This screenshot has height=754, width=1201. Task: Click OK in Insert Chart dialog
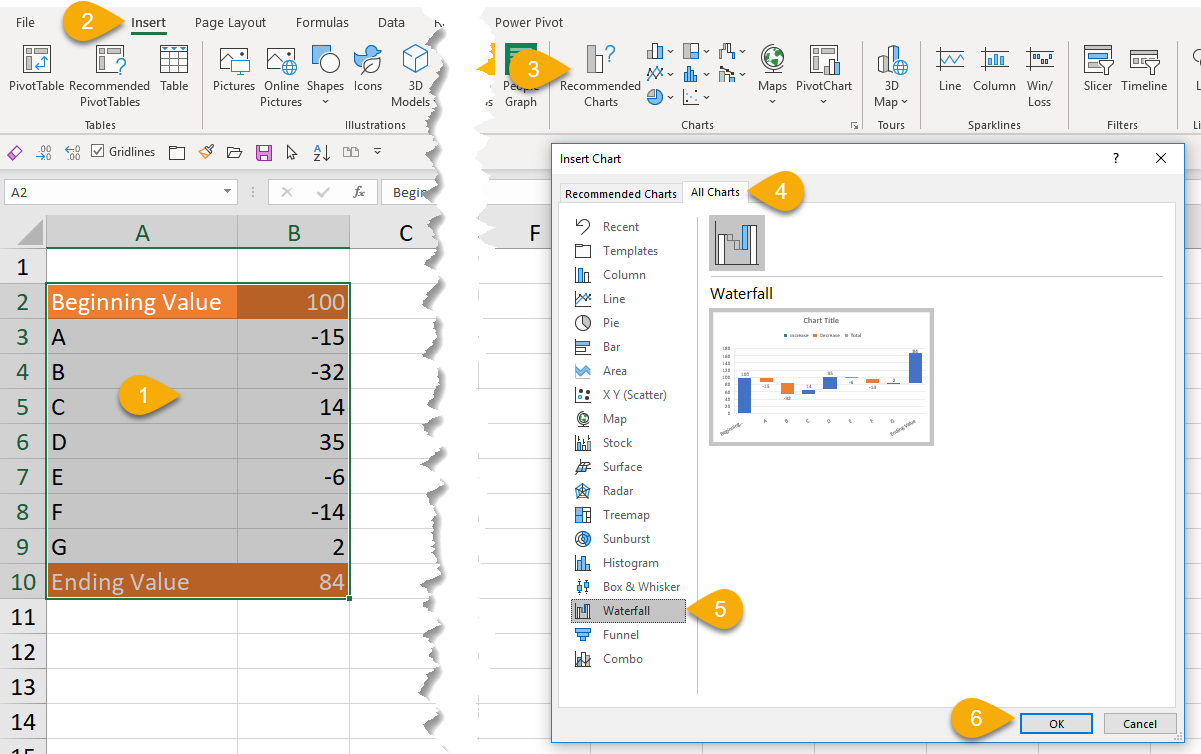pyautogui.click(x=1057, y=723)
